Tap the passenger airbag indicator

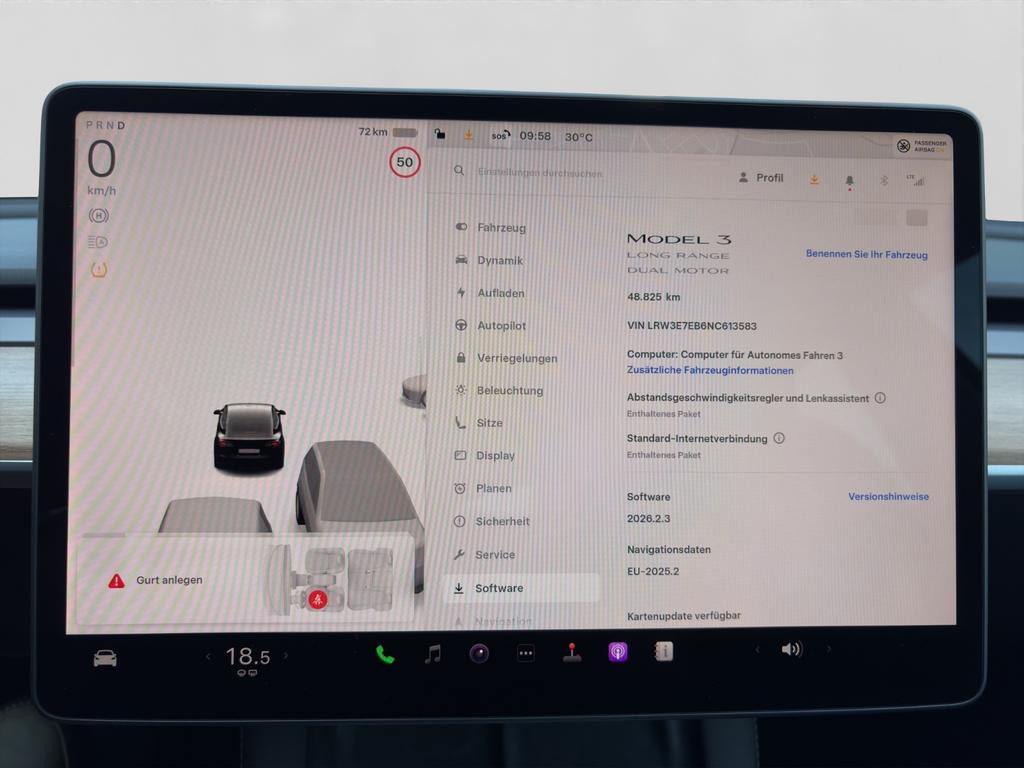coord(921,146)
